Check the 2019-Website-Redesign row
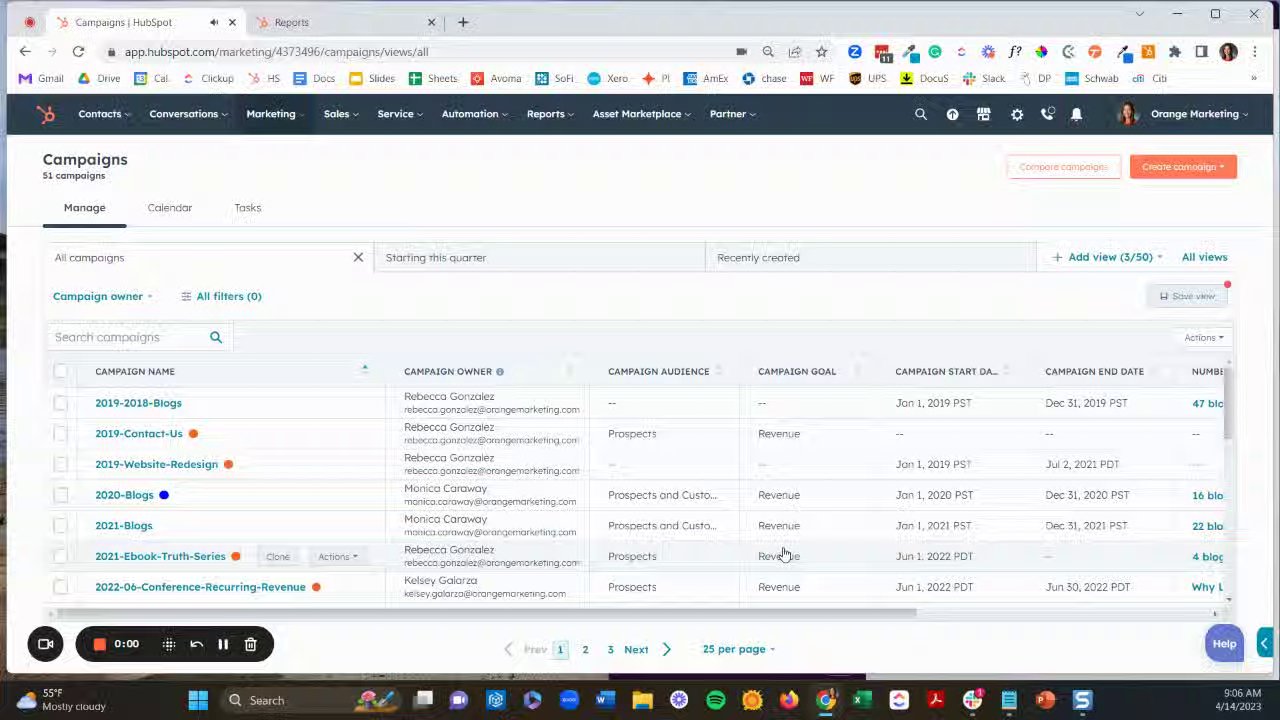The width and height of the screenshot is (1280, 720). 61,464
